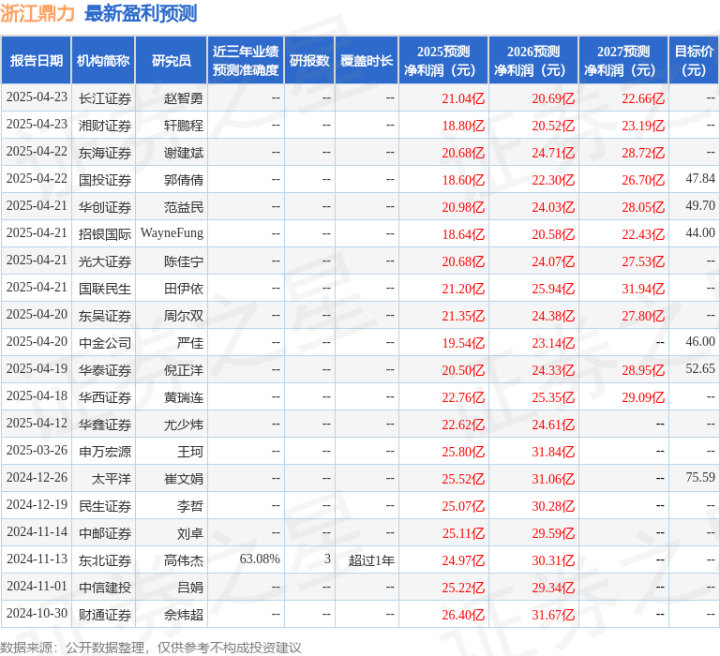Screen dimensions: 720x656
Task: Select the 63.08% accuracy cell
Action: (x=260, y=559)
